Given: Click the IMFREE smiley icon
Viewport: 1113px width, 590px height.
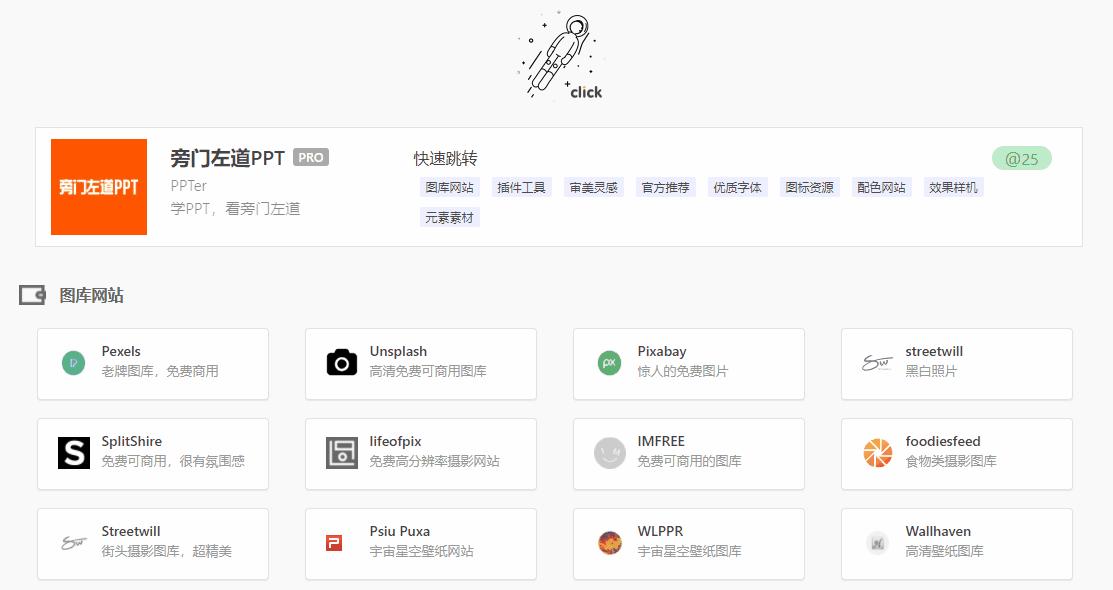Looking at the screenshot, I should point(609,453).
